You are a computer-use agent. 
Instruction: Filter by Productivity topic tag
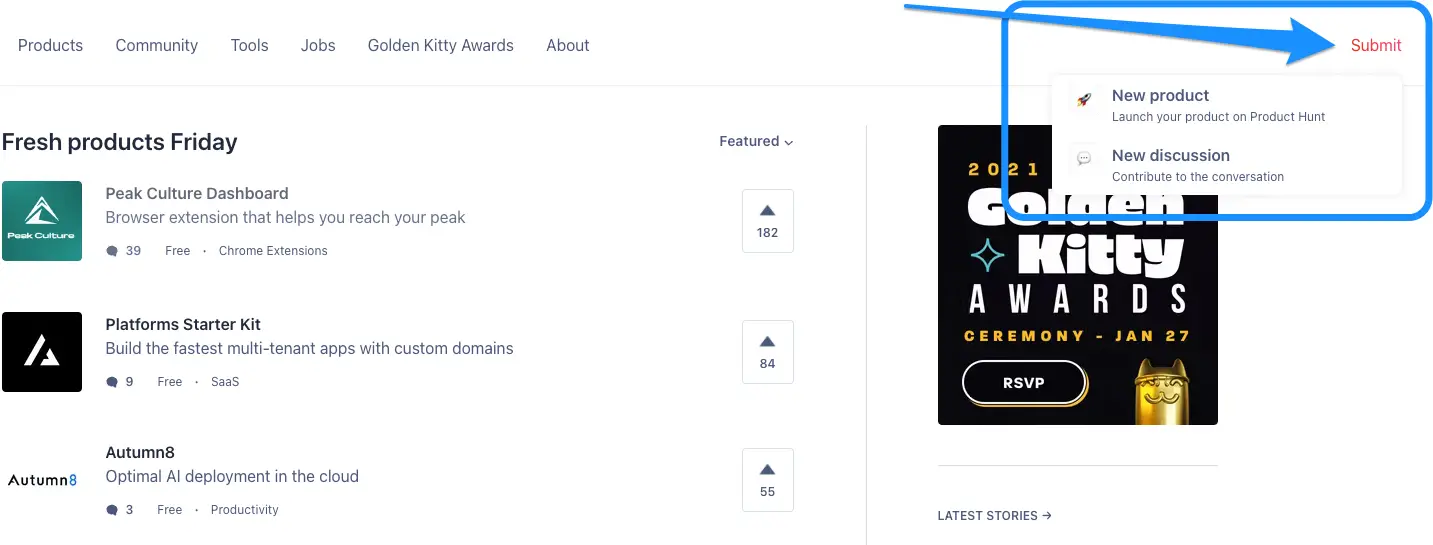[245, 510]
